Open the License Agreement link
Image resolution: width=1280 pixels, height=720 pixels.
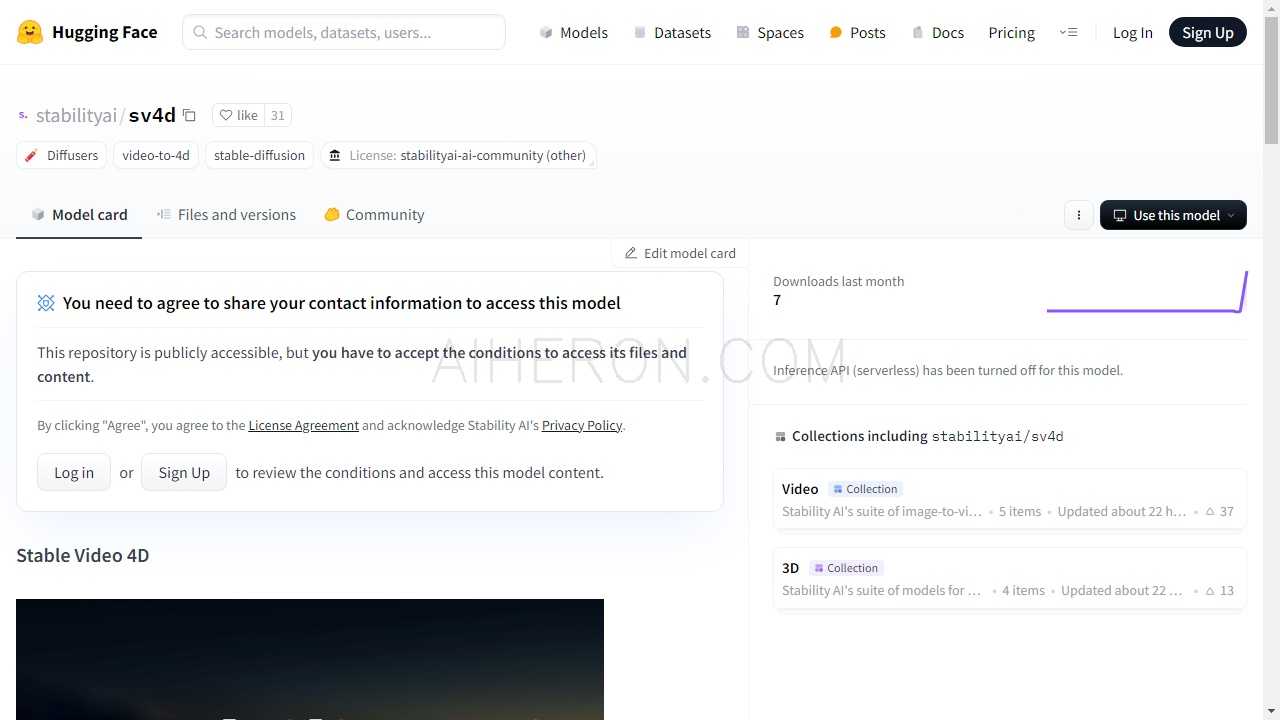pyautogui.click(x=303, y=425)
